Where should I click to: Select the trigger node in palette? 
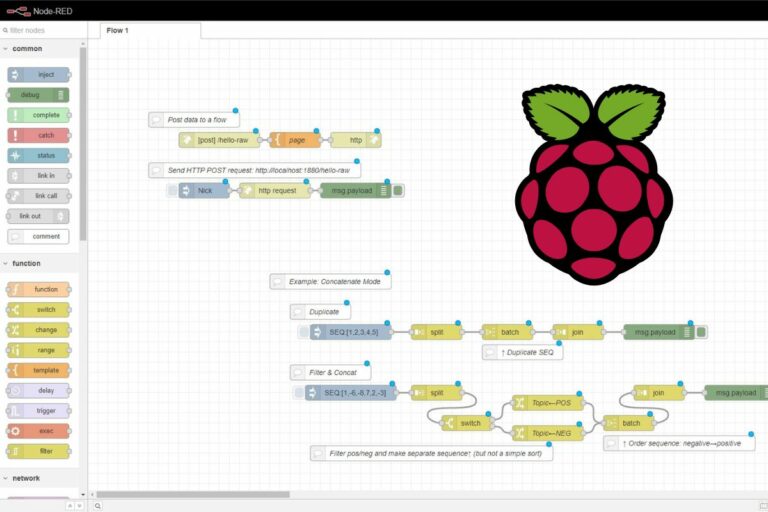(39, 411)
